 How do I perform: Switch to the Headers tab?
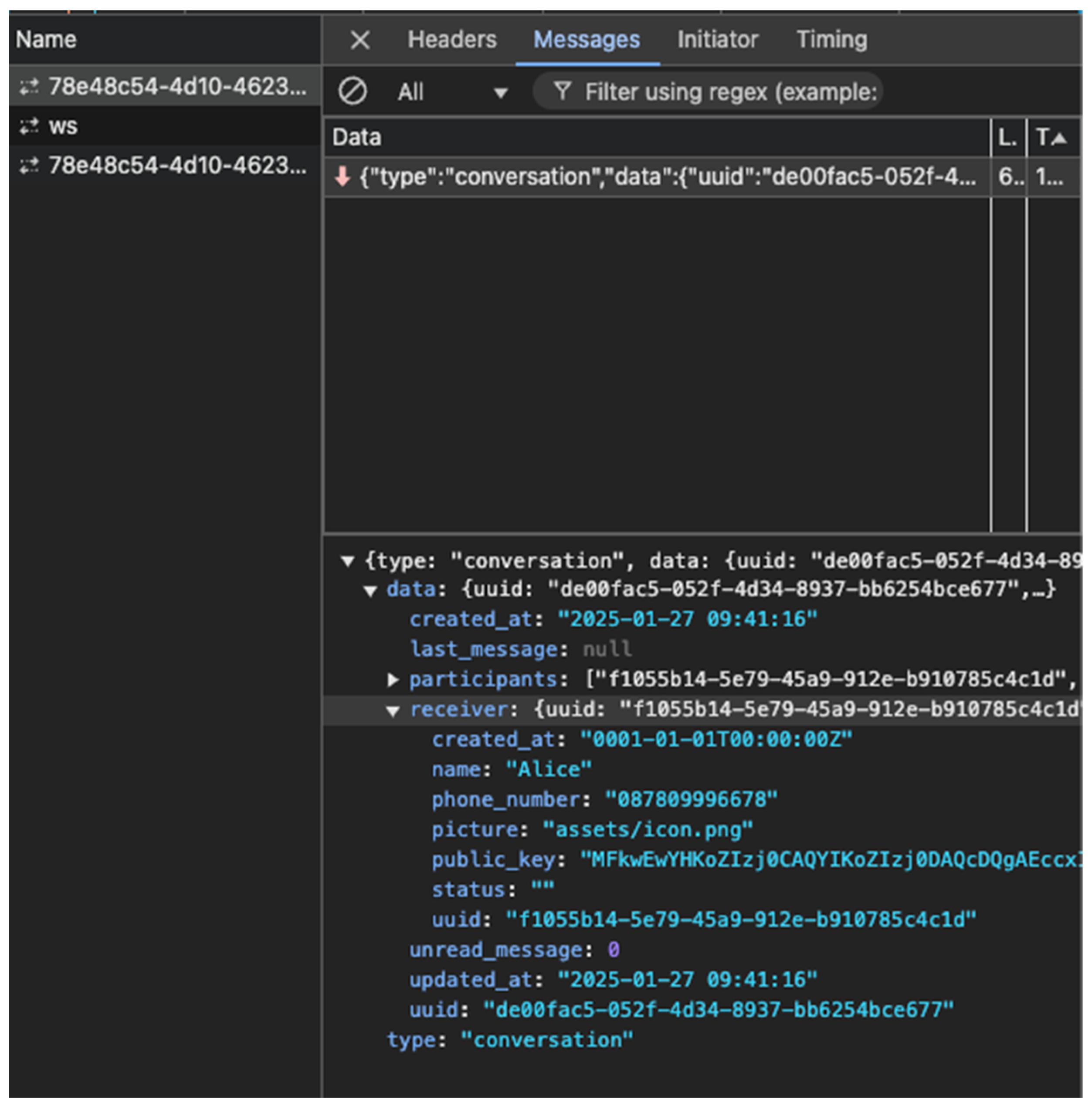[x=452, y=40]
